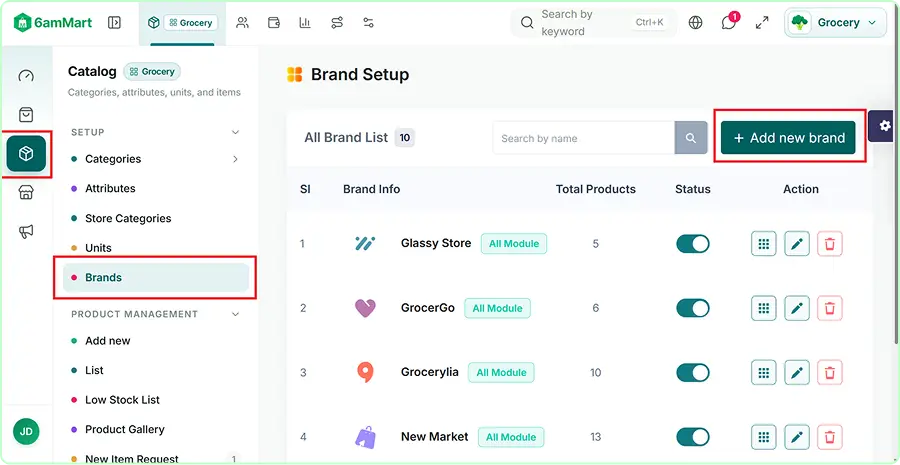Viewport: 900px width, 465px height.
Task: Open Attributes in the catalog menu
Action: [x=110, y=188]
